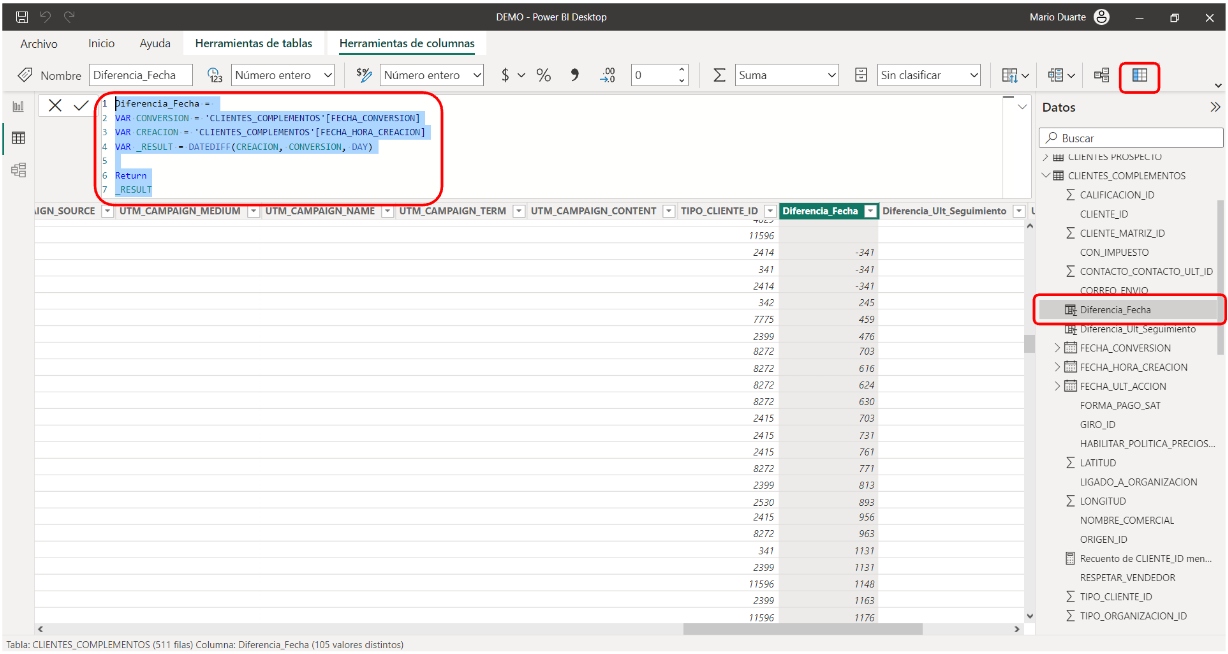Select Recuento de CLIENTE_ID measure
Viewport: 1228px width, 654px height.
click(x=1145, y=558)
